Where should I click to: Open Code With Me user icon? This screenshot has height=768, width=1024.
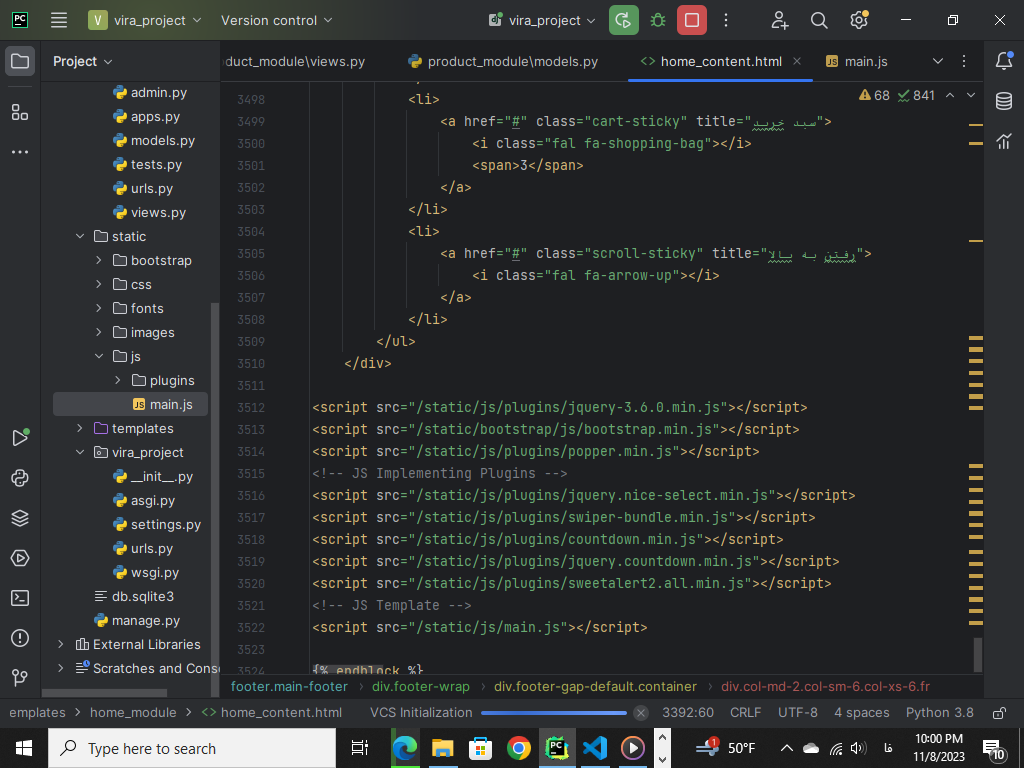tap(780, 20)
